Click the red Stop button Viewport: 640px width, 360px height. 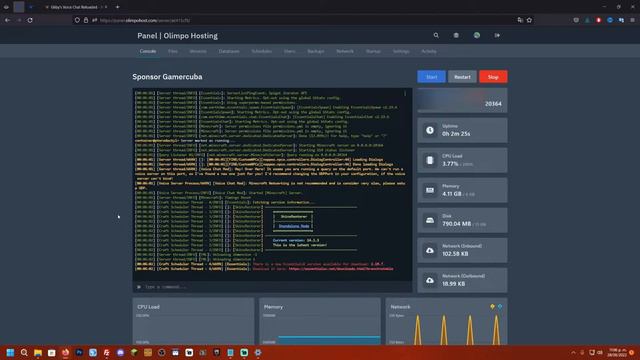[x=493, y=77]
